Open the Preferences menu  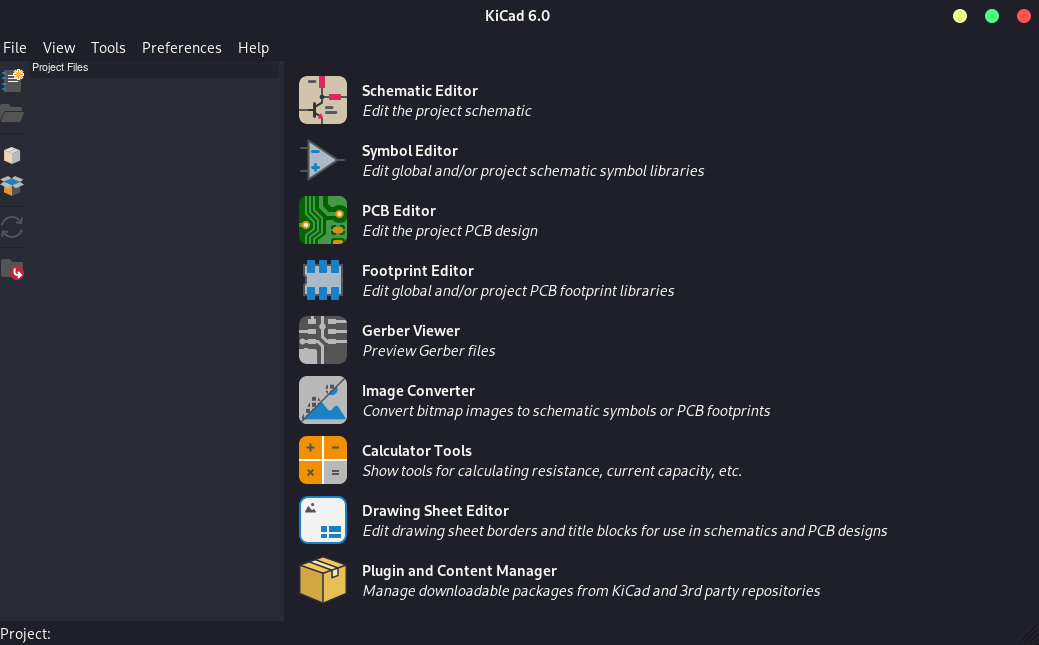pos(182,48)
